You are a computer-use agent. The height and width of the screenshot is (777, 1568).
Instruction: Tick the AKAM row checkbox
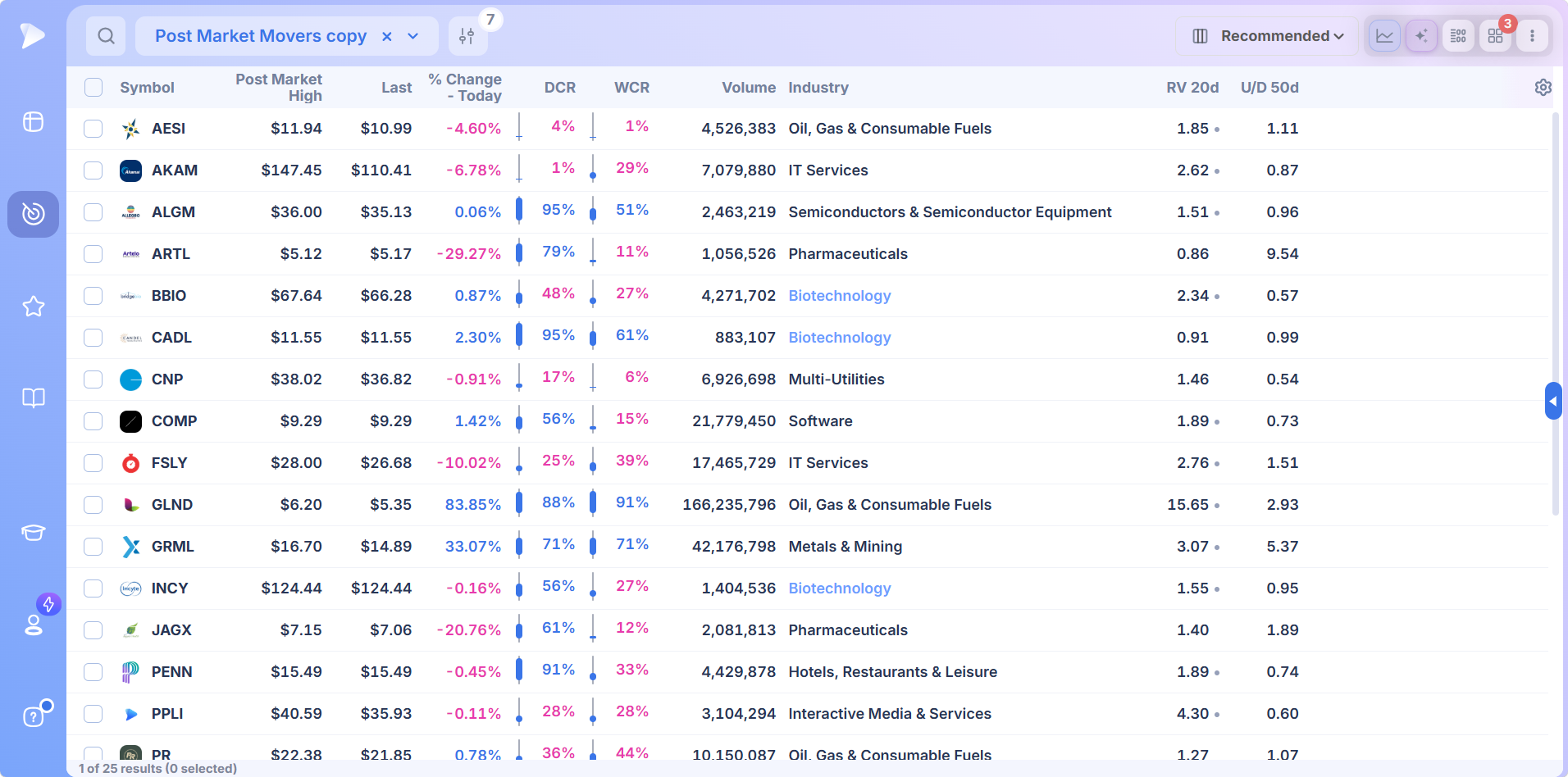[93, 170]
